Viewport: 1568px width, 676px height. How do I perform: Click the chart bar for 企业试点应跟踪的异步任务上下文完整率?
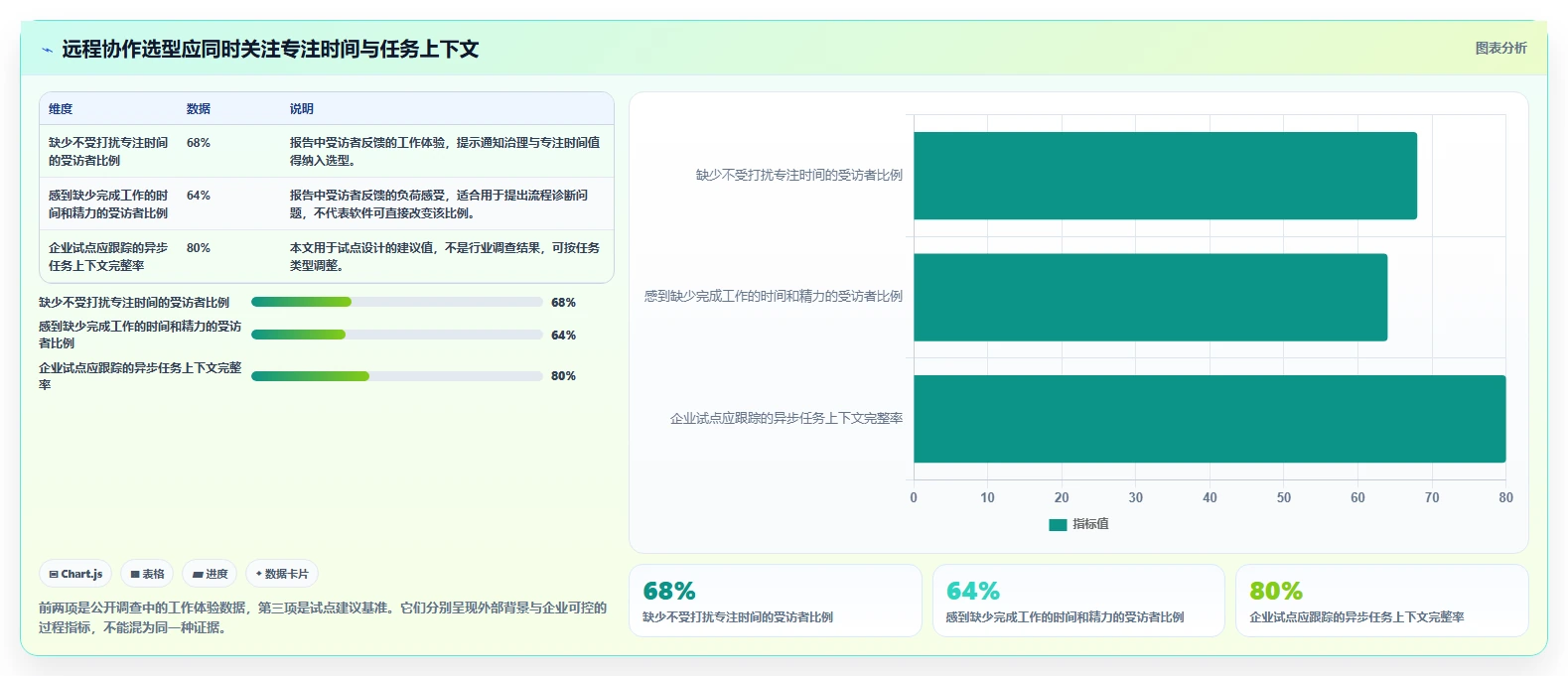click(1210, 419)
